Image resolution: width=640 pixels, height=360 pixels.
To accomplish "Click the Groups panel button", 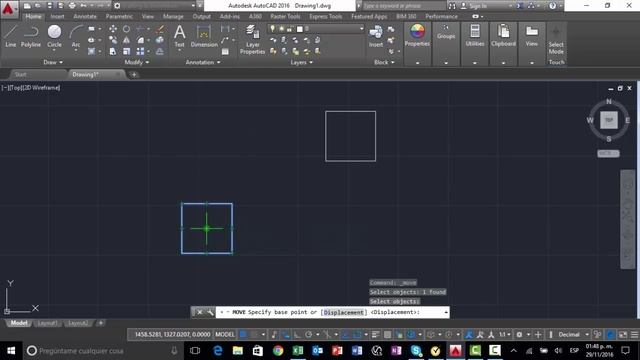I will [x=446, y=33].
